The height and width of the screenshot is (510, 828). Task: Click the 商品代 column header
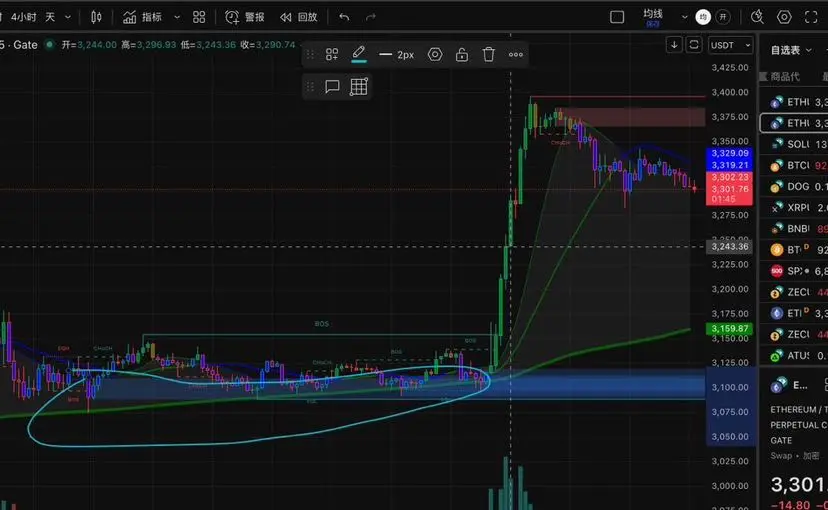point(784,77)
